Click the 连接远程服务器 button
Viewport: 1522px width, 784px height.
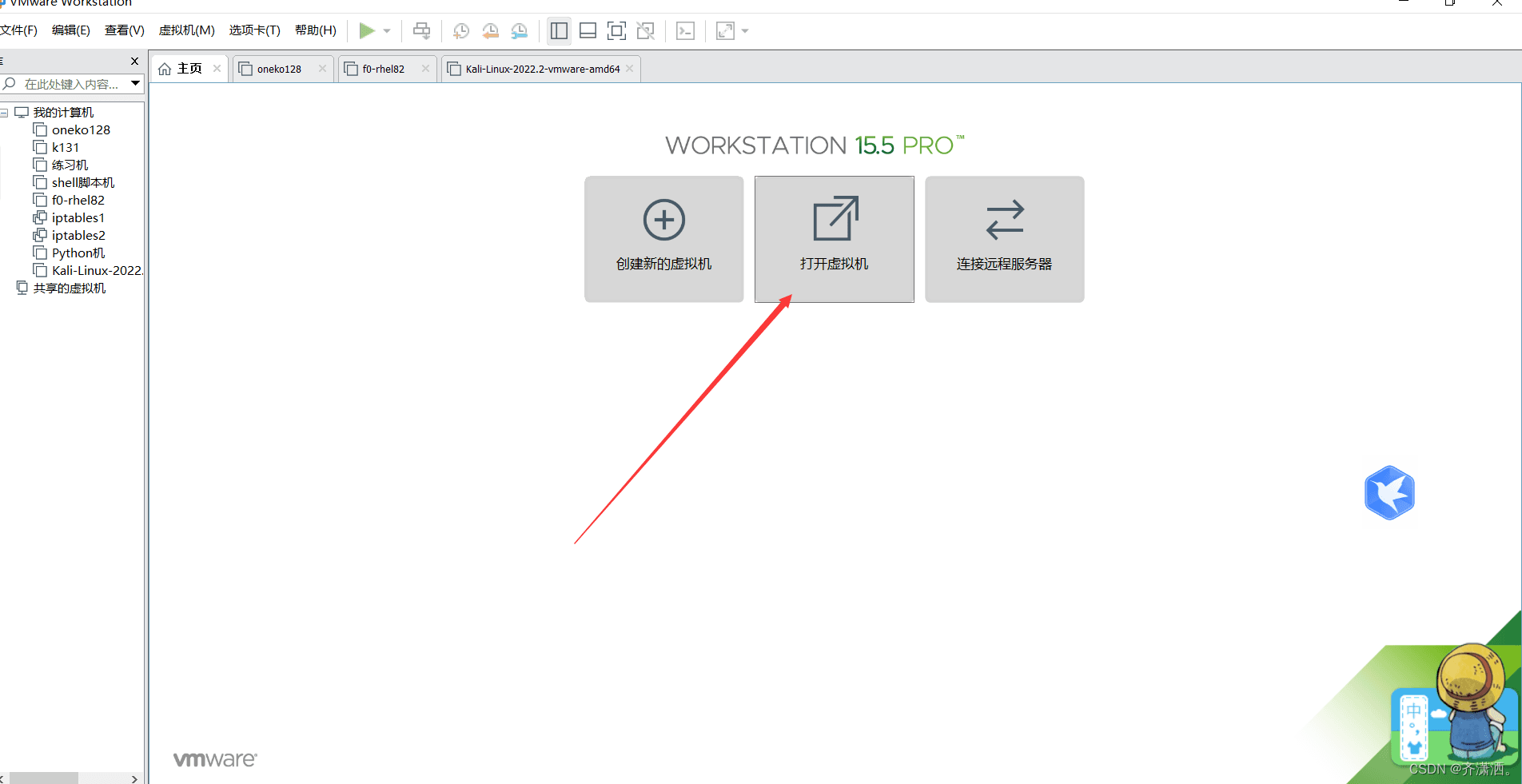pyautogui.click(x=1005, y=239)
